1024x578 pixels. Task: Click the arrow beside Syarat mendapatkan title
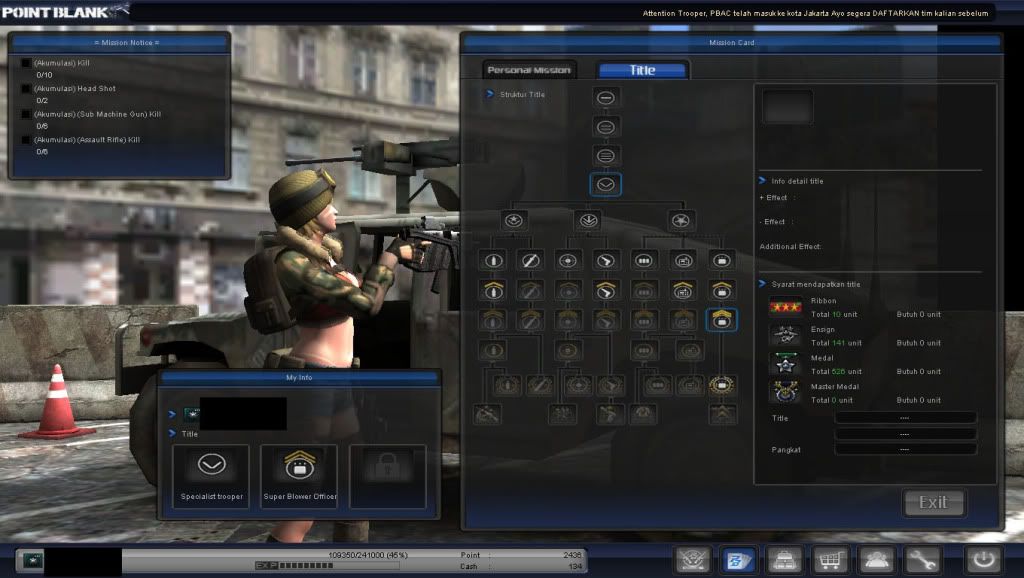[762, 284]
